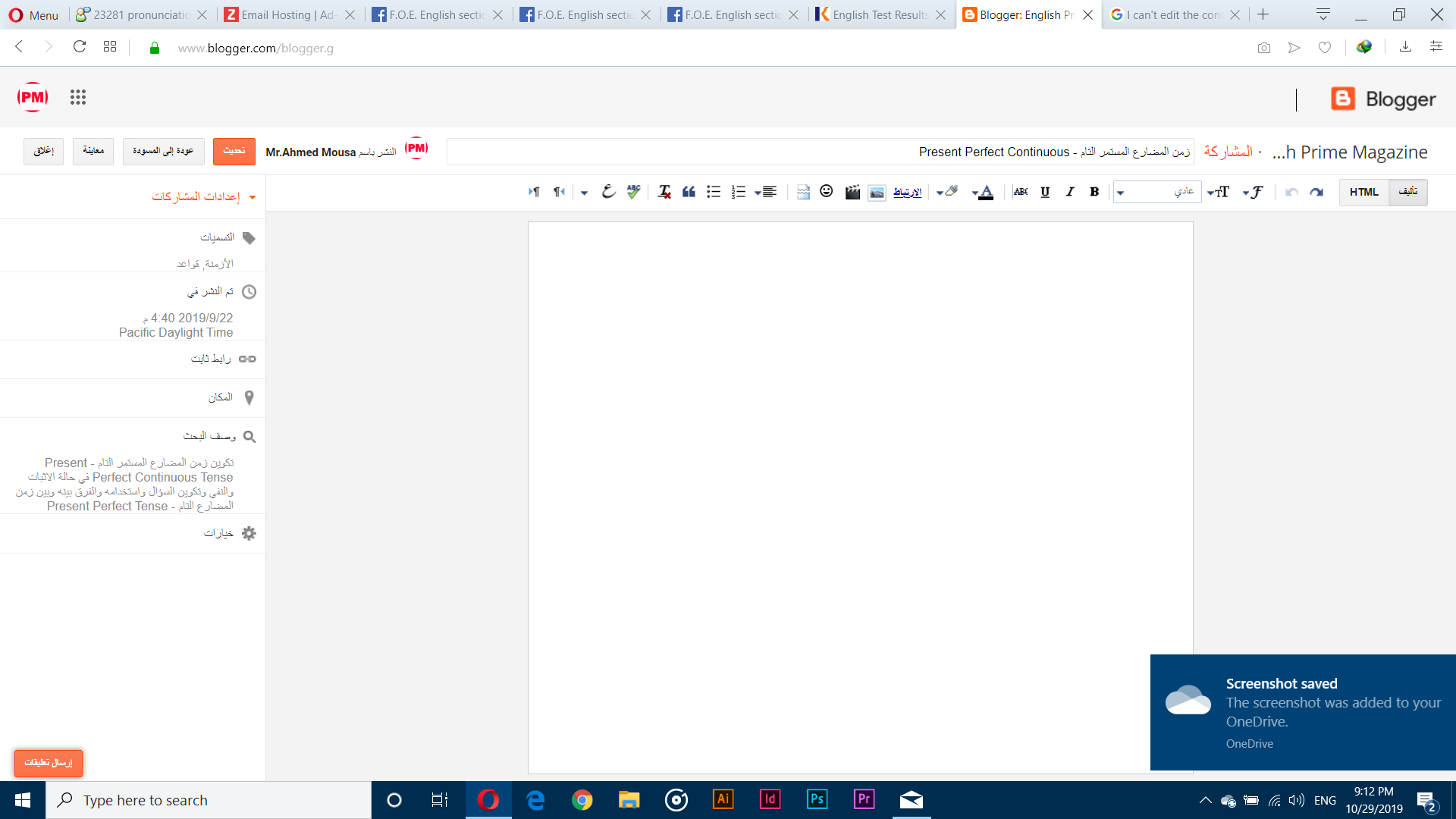The height and width of the screenshot is (819, 1456).
Task: Open File Explorer from taskbar
Action: click(x=629, y=800)
